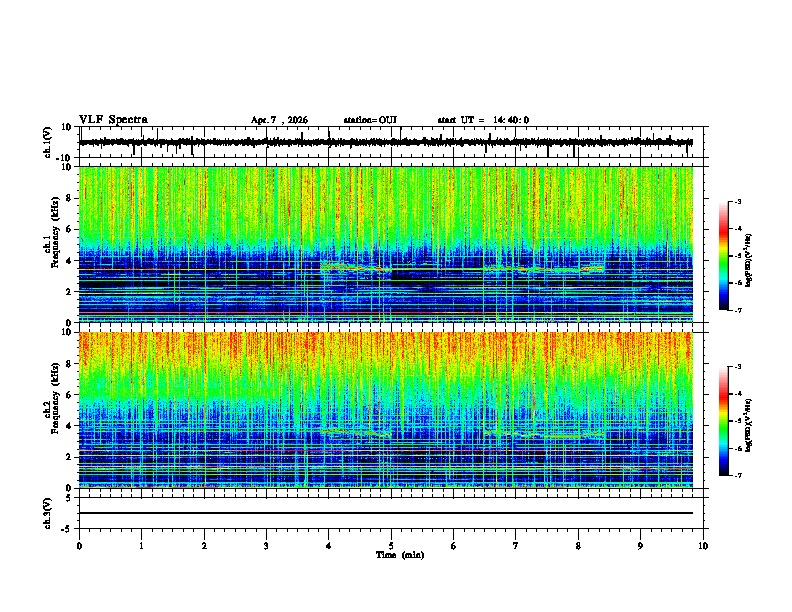
Task: Click the "-3" label of the ch.1 color scale
Action: (x=737, y=201)
